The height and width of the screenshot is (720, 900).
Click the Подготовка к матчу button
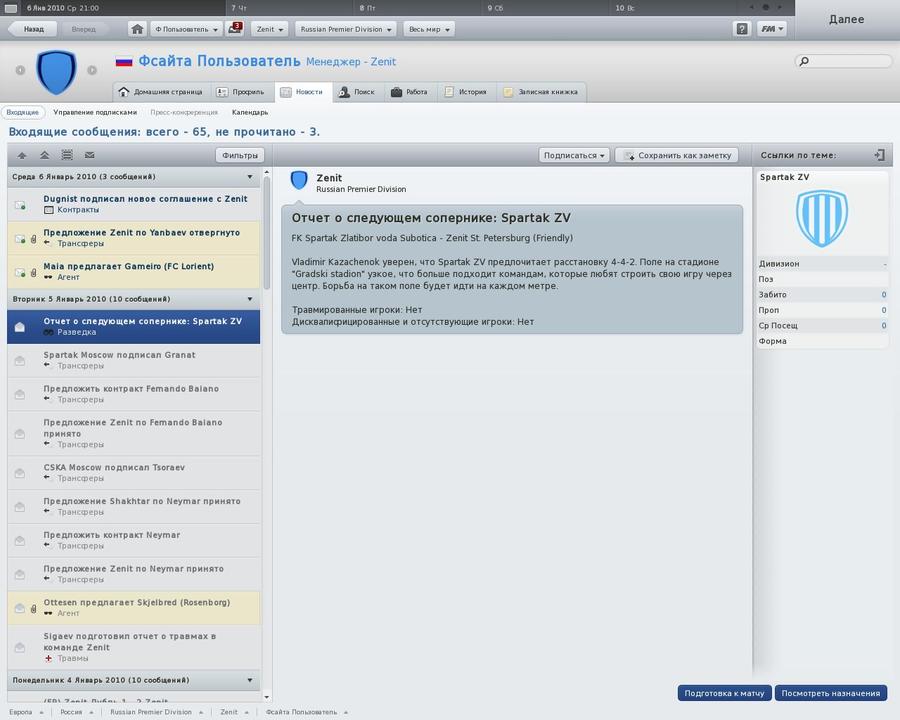coord(724,693)
